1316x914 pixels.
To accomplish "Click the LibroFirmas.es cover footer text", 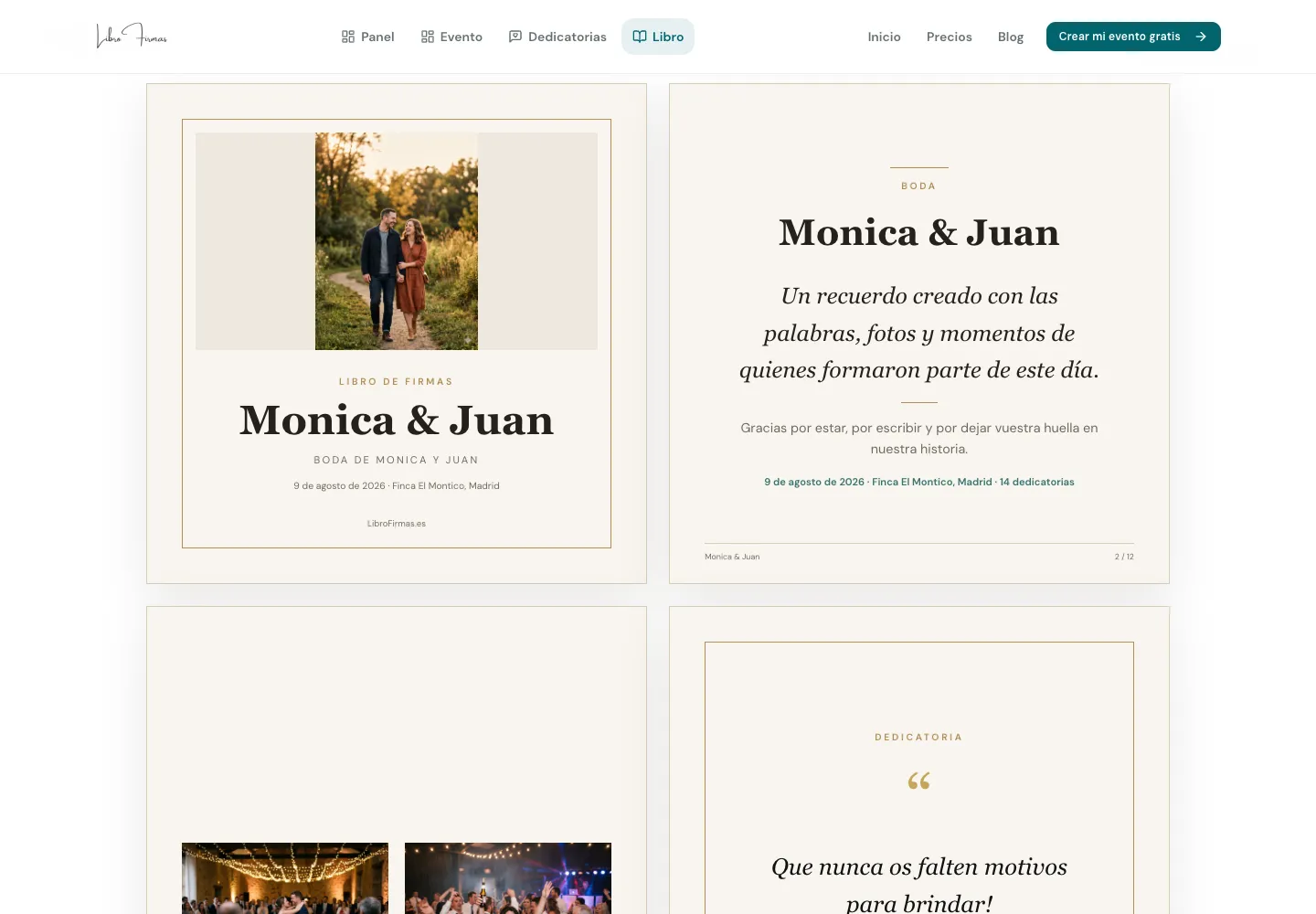I will click(397, 524).
